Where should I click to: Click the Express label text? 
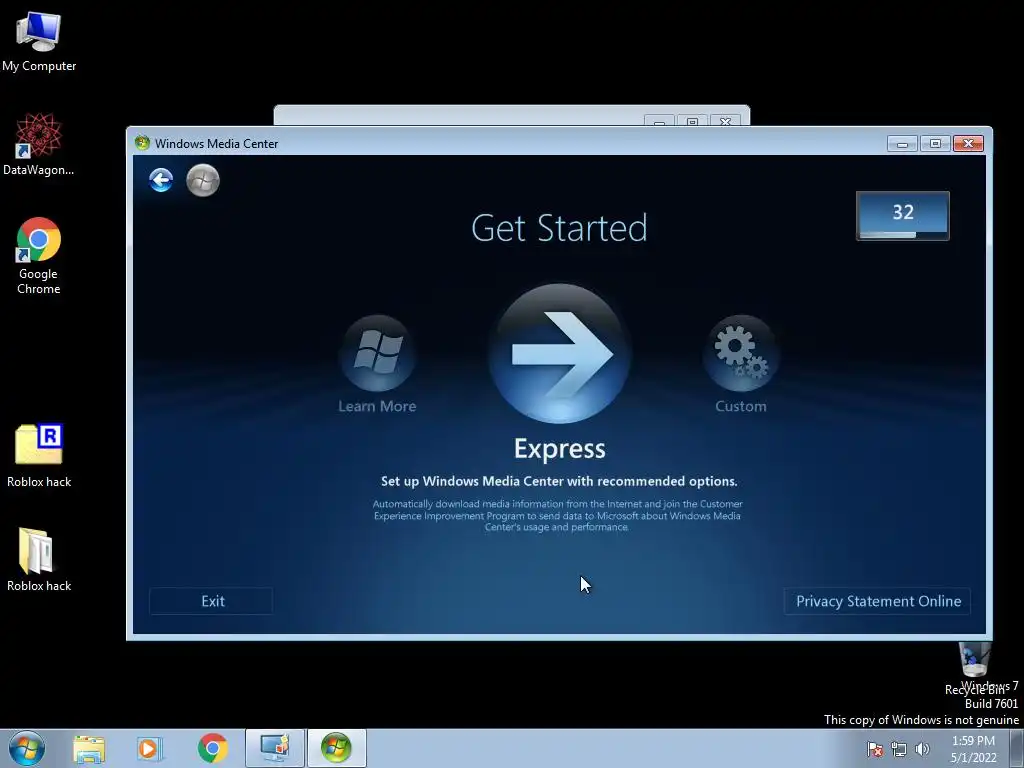[560, 449]
